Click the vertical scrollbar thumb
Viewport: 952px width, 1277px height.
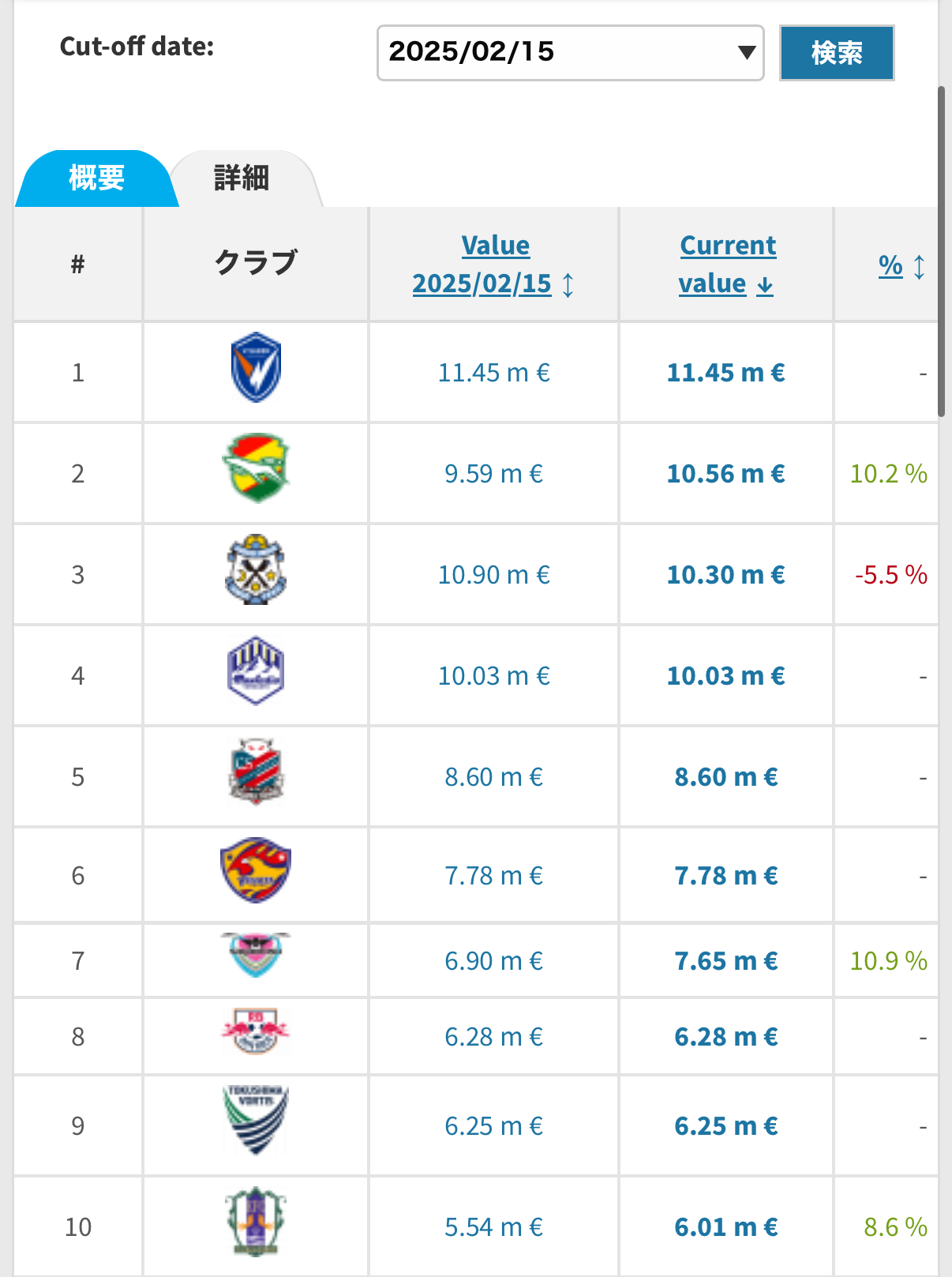(x=941, y=251)
